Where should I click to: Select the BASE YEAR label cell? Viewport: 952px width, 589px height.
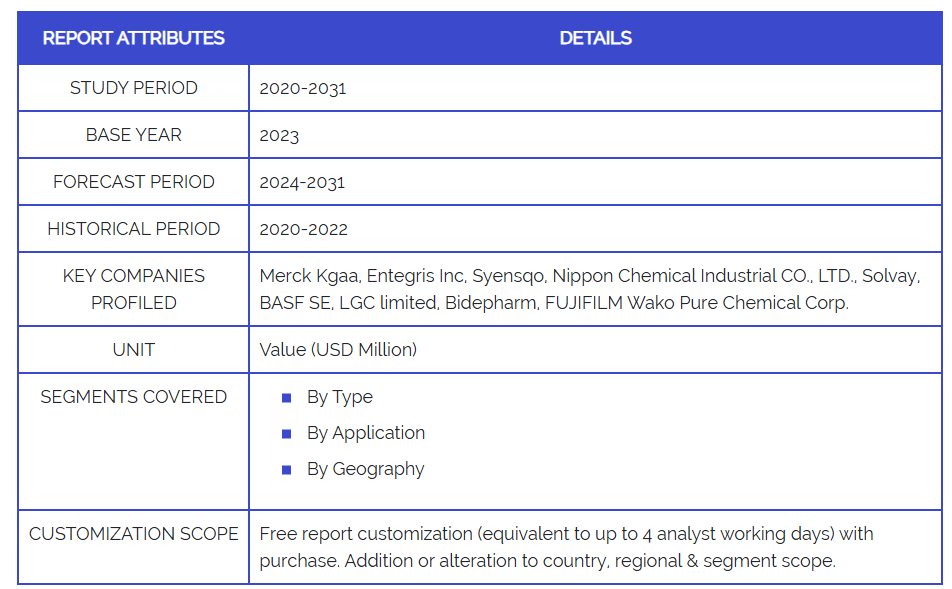(x=134, y=135)
